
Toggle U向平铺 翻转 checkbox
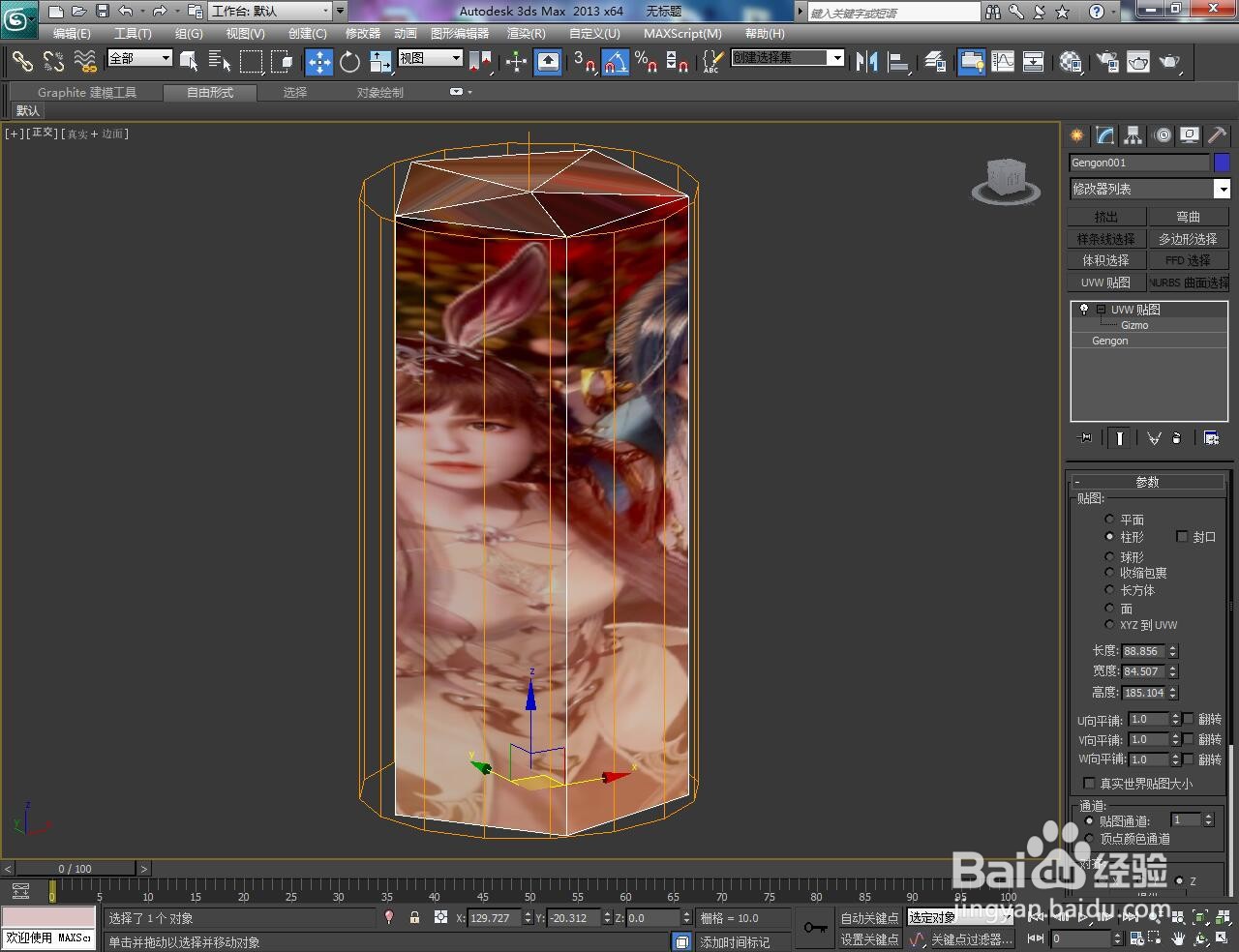tap(1189, 719)
